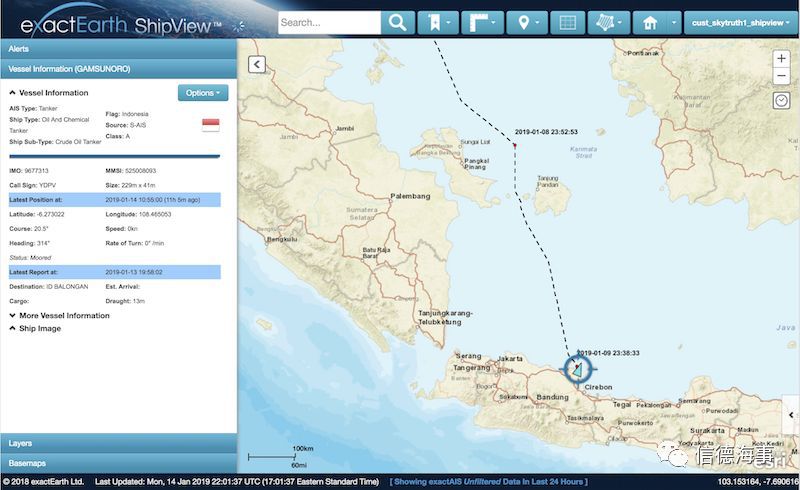Screen dimensions: 800x490
Task: Click the Size 229m x 41m text
Action: [130, 185]
